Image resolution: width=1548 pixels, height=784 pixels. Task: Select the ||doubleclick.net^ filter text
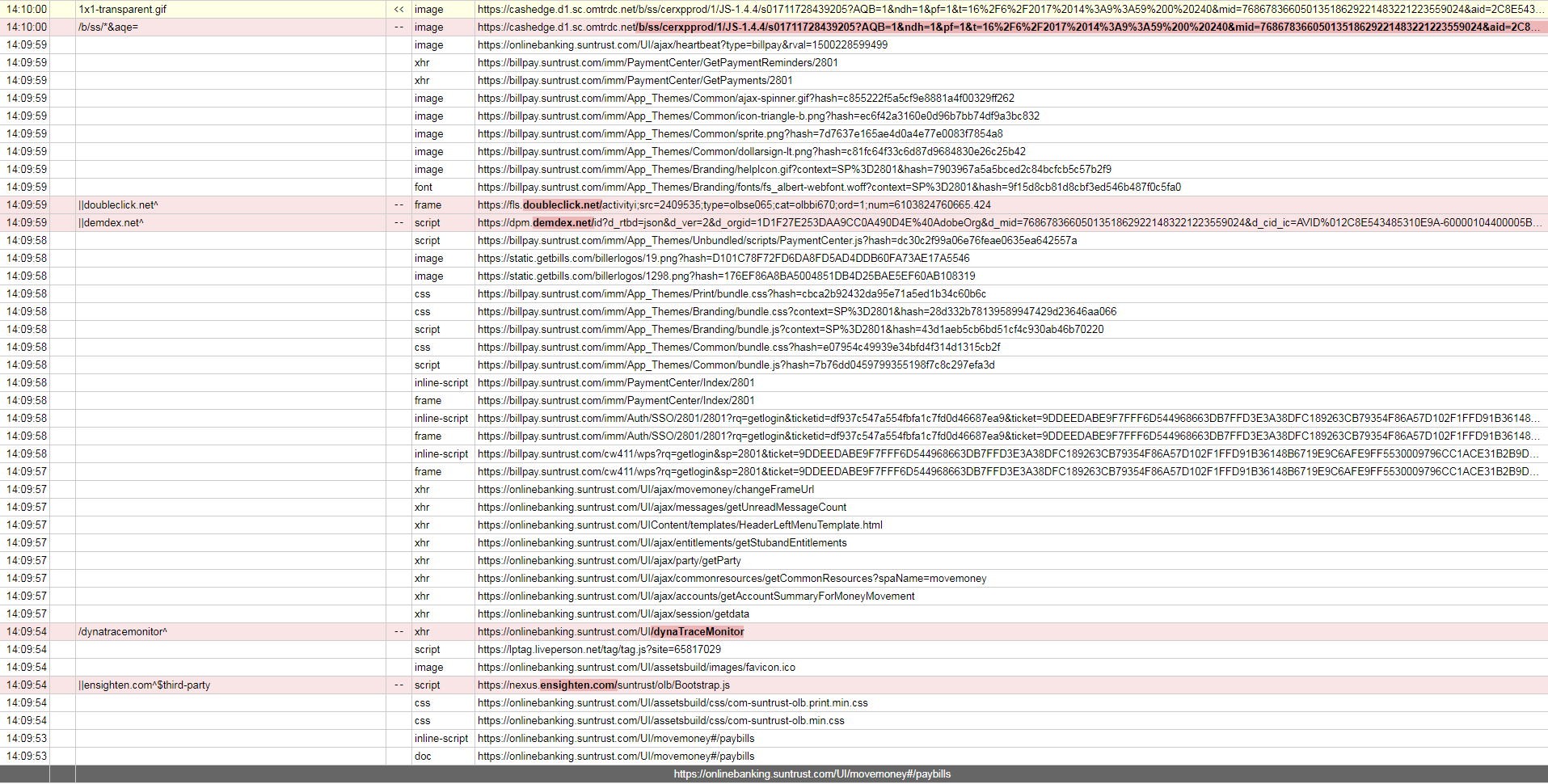[119, 204]
